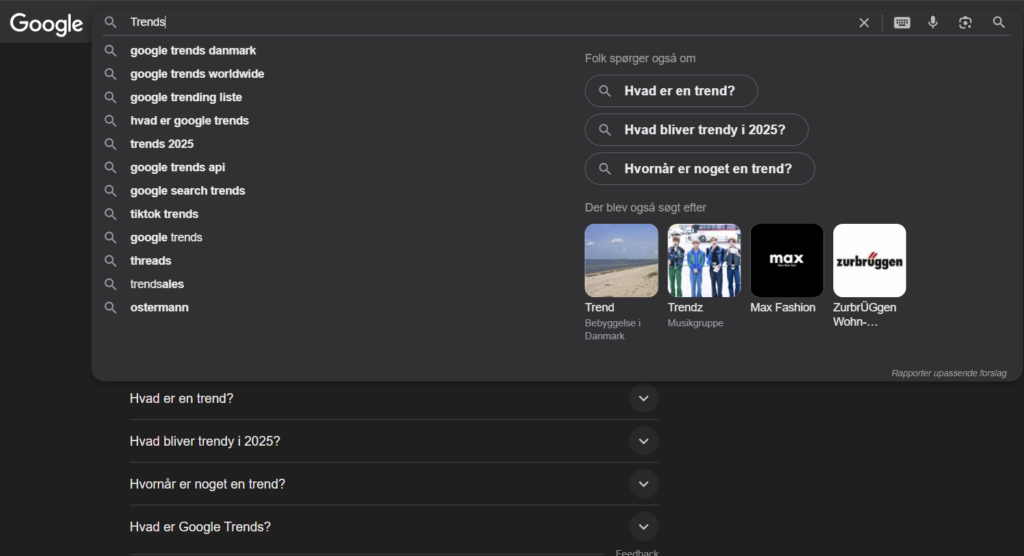Click the Hvad bliver trendy i 2025? chip
The width and height of the screenshot is (1024, 556).
tap(696, 130)
